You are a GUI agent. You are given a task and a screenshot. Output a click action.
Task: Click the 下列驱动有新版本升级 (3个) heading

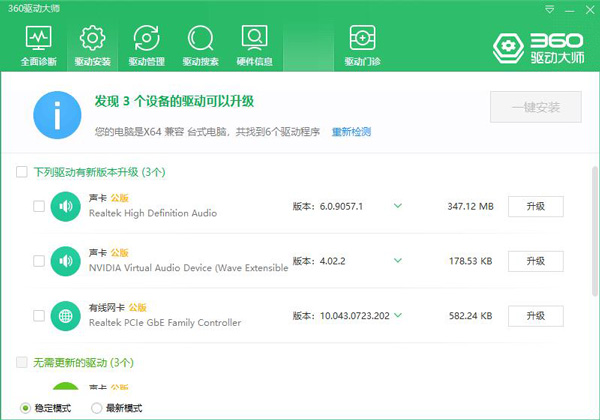pos(99,172)
